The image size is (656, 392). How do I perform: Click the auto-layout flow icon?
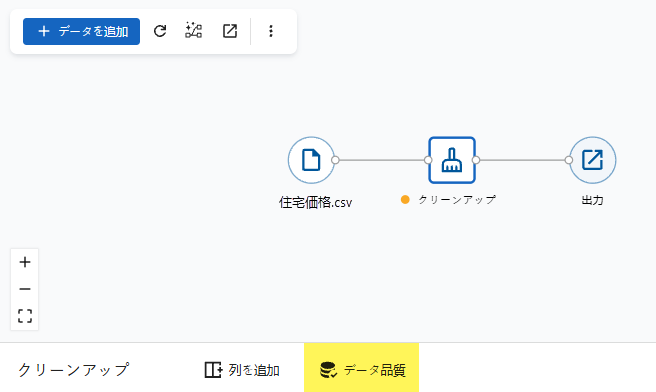click(194, 31)
